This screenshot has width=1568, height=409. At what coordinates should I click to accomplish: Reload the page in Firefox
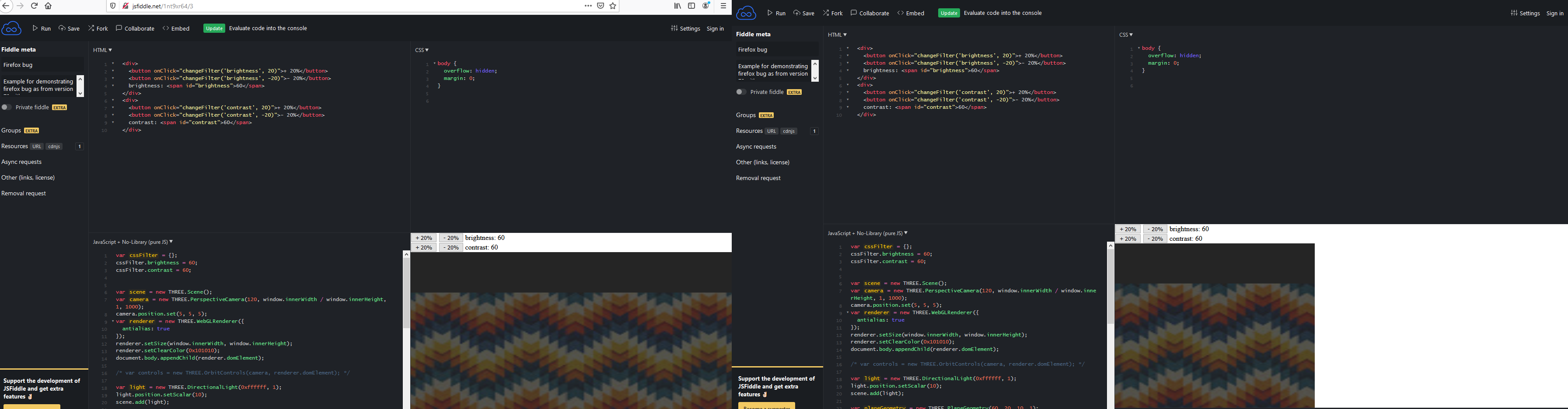point(34,6)
